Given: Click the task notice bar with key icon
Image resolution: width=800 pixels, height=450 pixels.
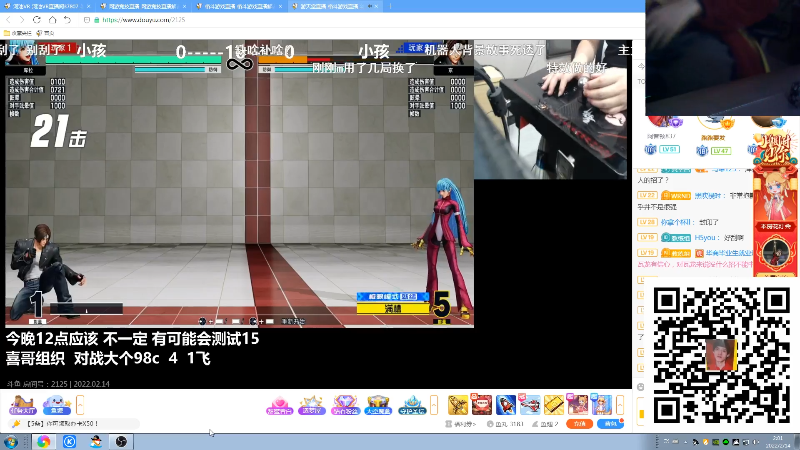Looking at the screenshot, I should (x=74, y=424).
